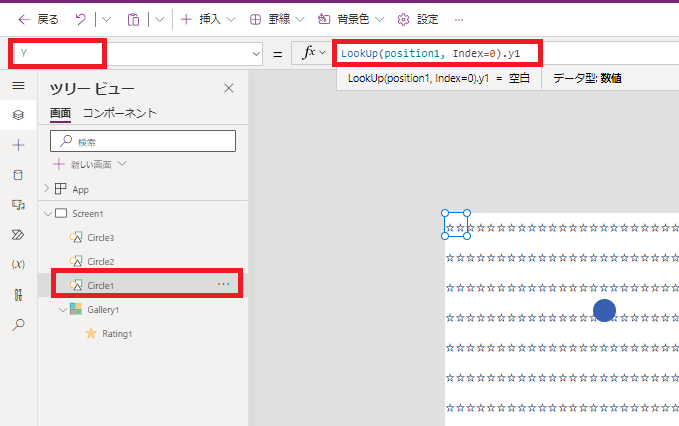Open the 背景色 background color menu
679x426 pixels.
pyautogui.click(x=351, y=19)
